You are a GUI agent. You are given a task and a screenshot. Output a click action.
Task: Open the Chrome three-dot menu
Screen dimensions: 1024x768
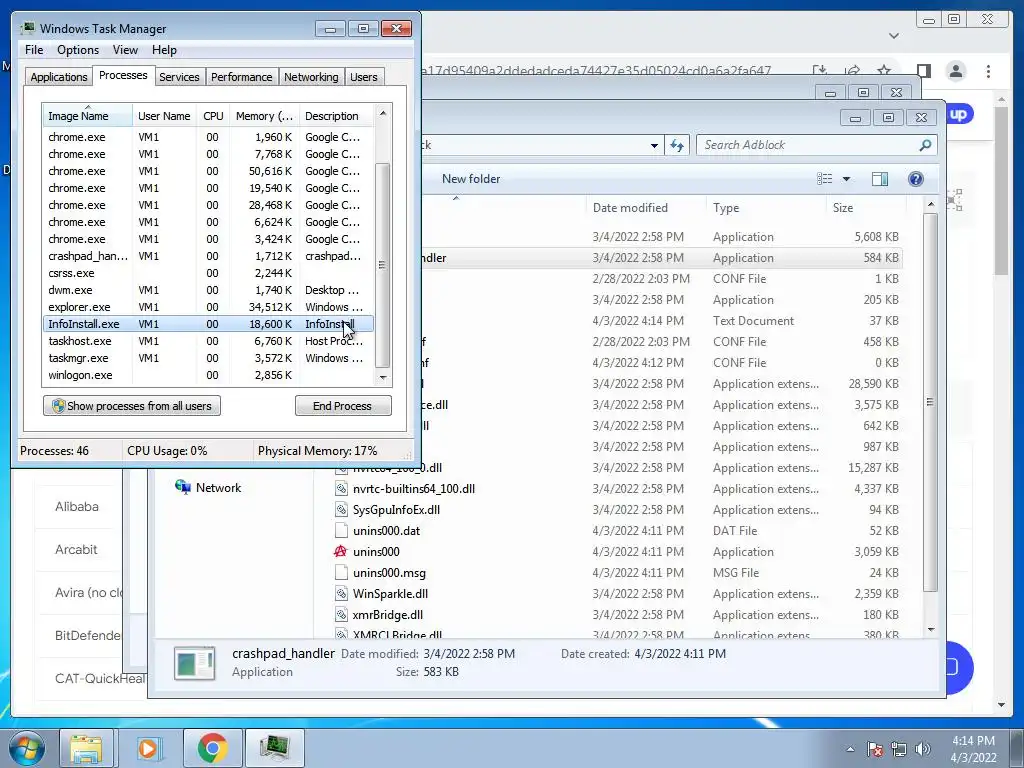[x=988, y=71]
